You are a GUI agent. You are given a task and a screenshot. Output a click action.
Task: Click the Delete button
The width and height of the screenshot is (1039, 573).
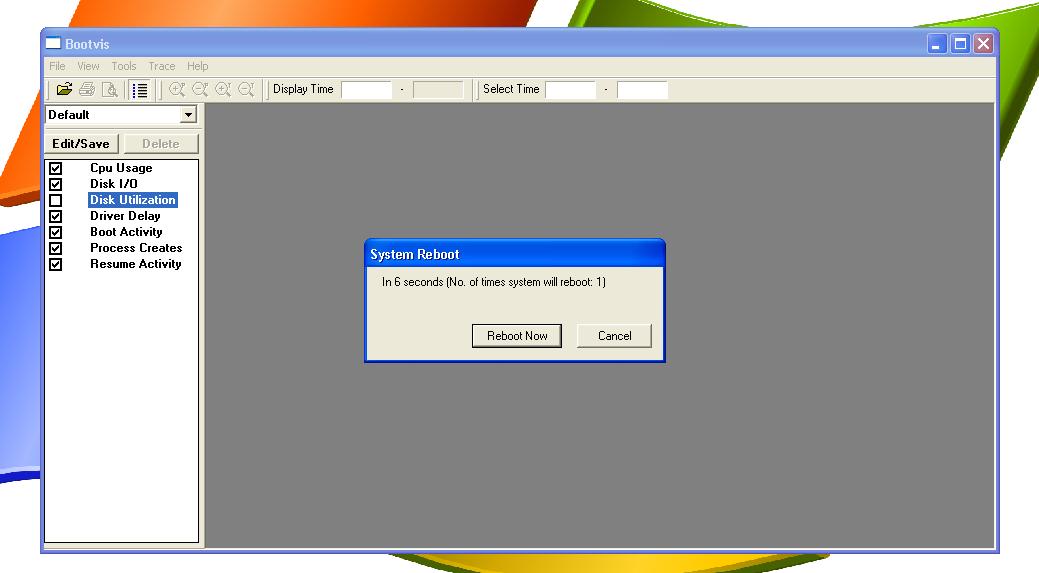[x=161, y=144]
